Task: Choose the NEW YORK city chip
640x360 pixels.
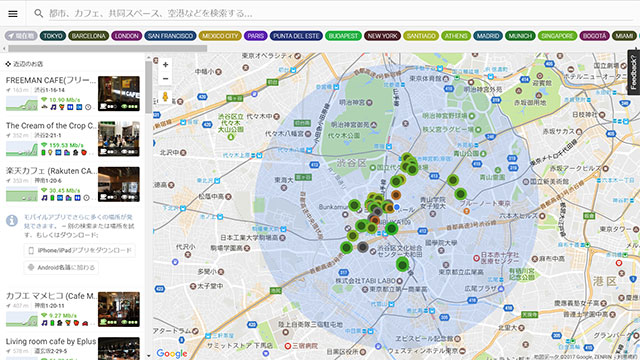Action: pyautogui.click(x=382, y=36)
